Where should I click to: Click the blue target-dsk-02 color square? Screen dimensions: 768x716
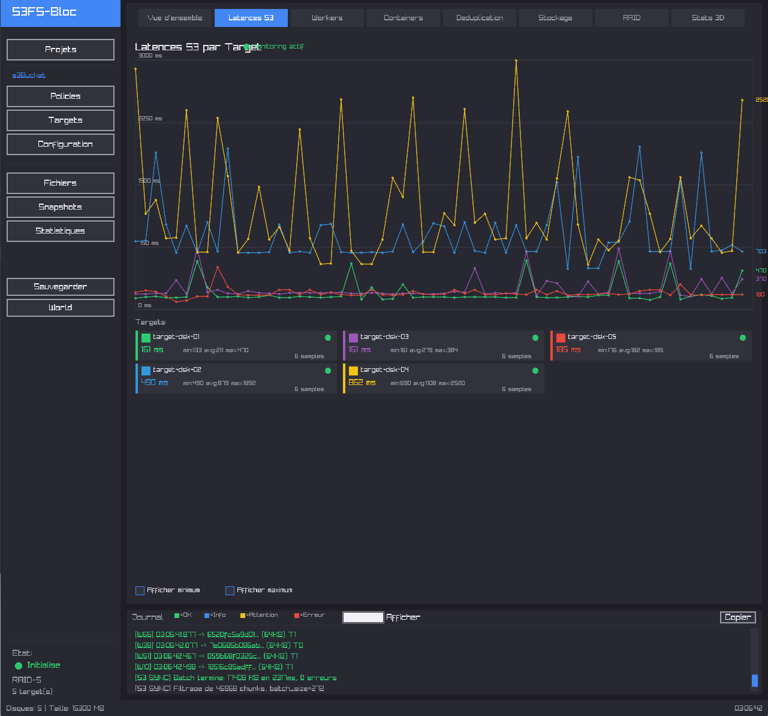pos(146,370)
